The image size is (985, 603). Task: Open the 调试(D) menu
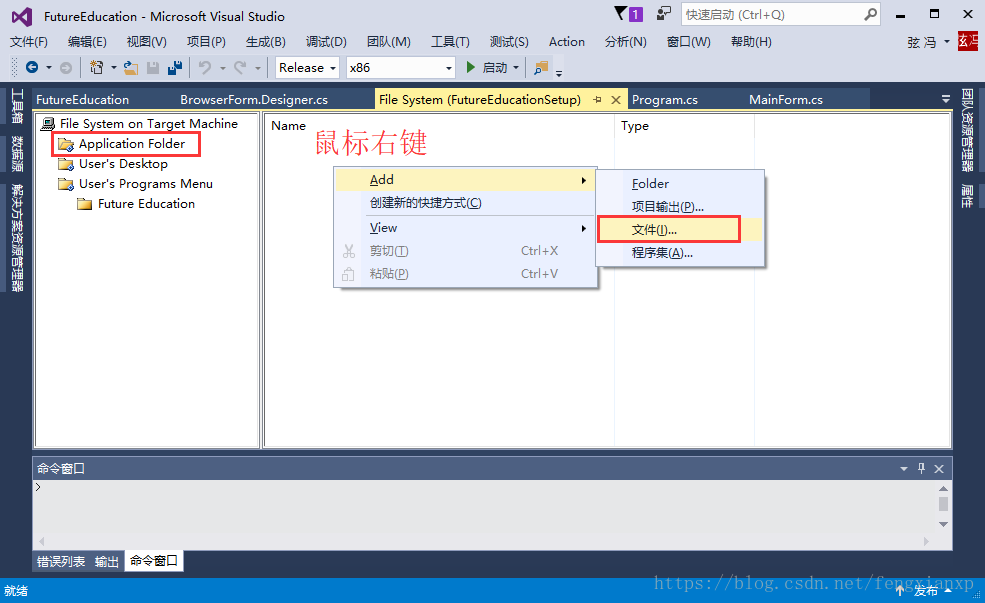(x=326, y=42)
